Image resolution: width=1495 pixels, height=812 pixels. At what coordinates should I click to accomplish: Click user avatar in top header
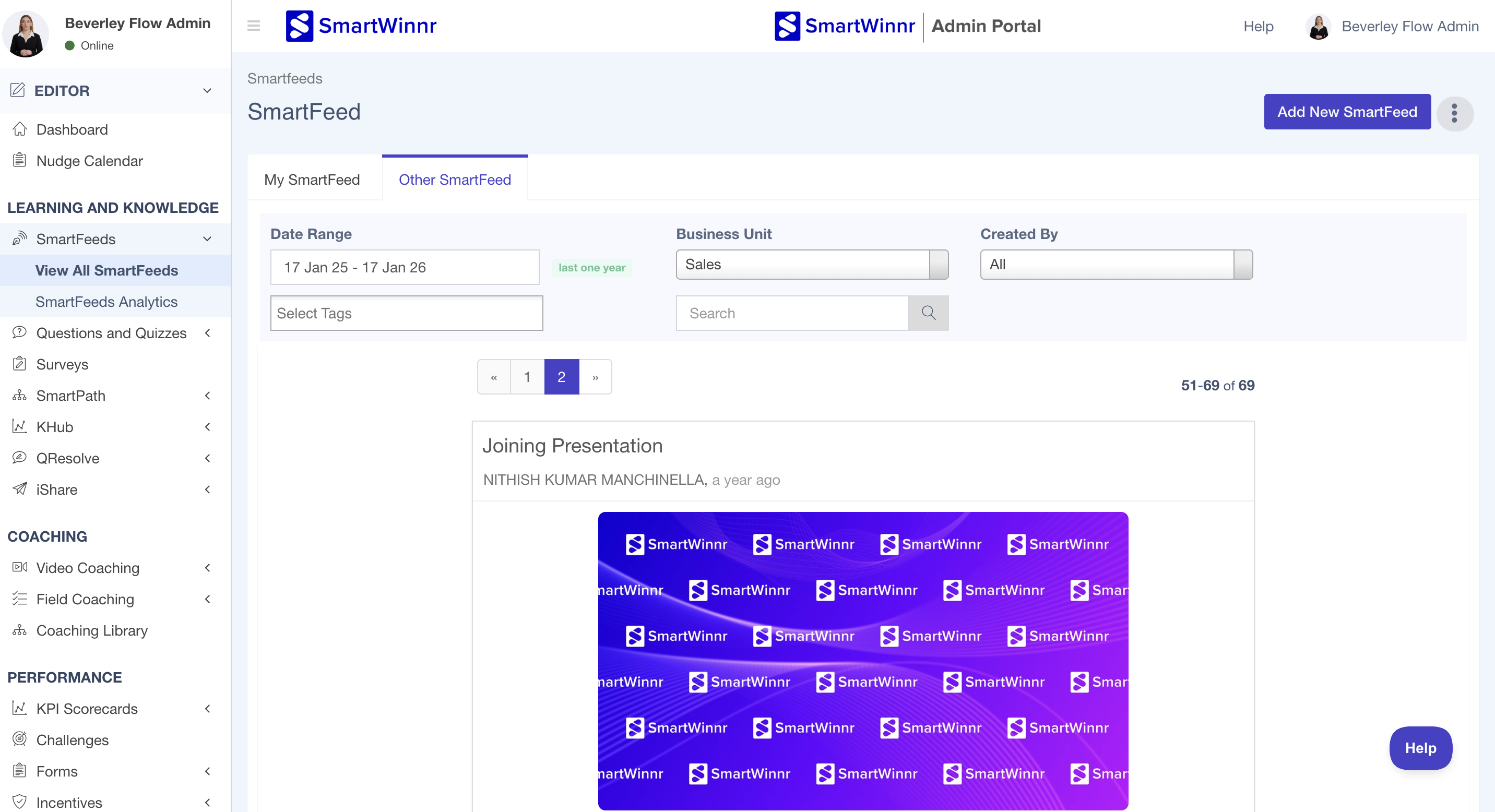tap(1318, 27)
